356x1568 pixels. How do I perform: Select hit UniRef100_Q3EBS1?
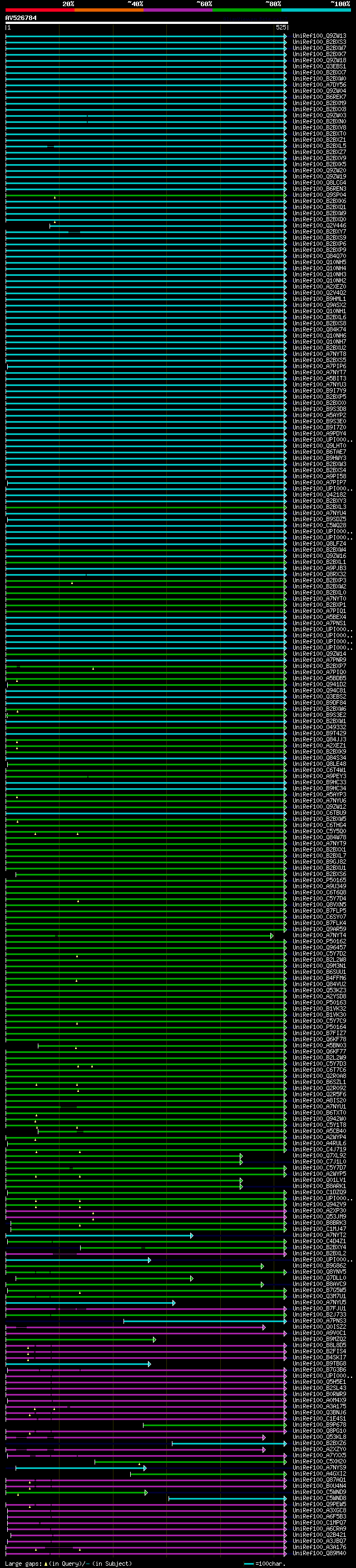[319, 66]
